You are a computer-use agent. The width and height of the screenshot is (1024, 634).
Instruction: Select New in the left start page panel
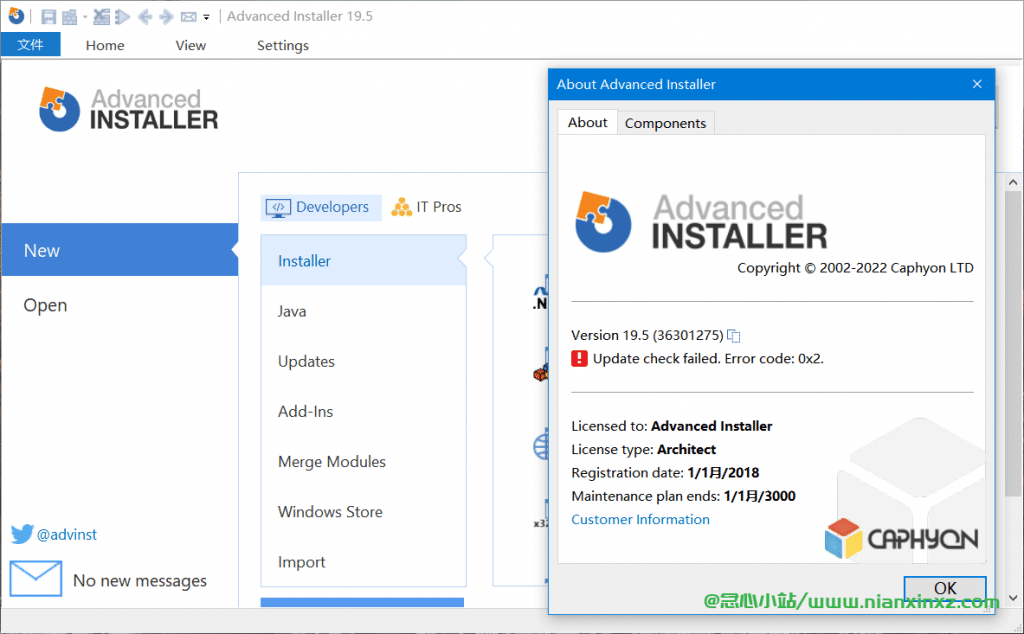click(120, 250)
